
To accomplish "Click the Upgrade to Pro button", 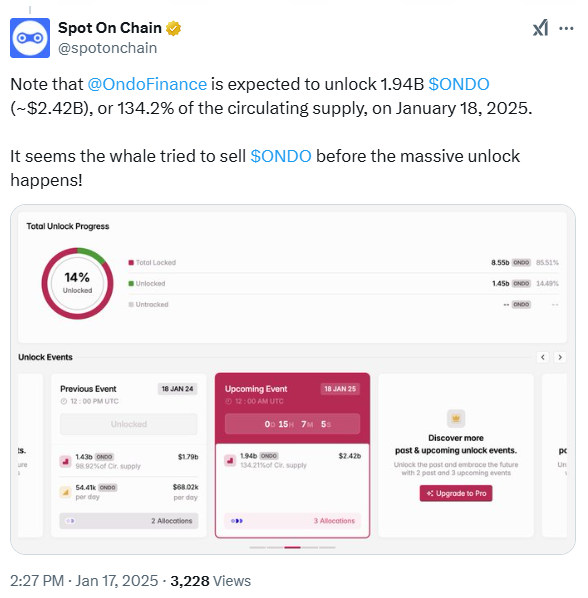I will click(x=456, y=493).
